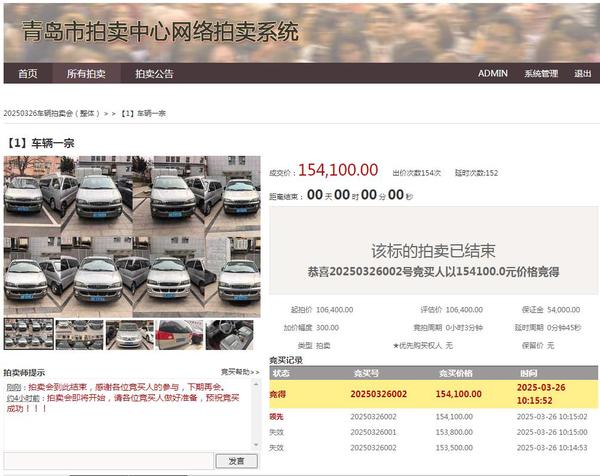Image resolution: width=600 pixels, height=476 pixels.
Task: Select the second vehicle thumbnail
Action: point(79,334)
